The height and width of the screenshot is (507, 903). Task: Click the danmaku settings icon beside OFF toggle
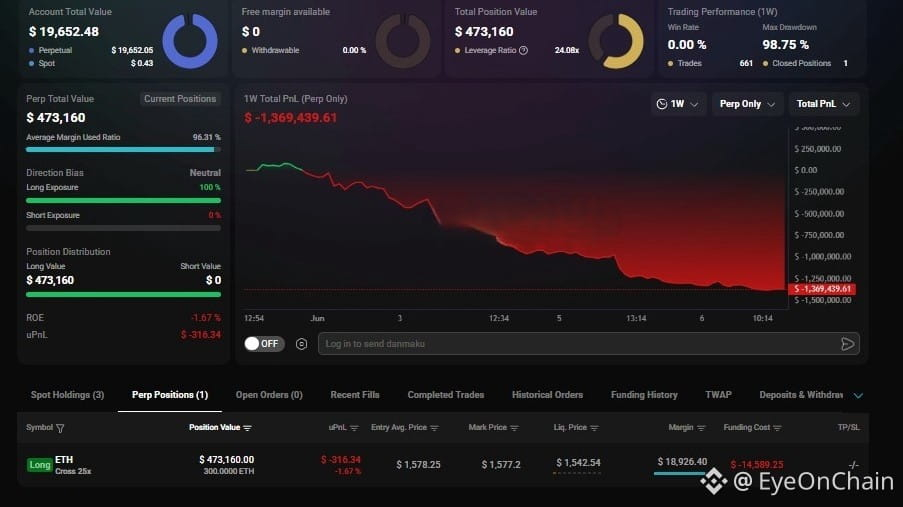(x=301, y=344)
